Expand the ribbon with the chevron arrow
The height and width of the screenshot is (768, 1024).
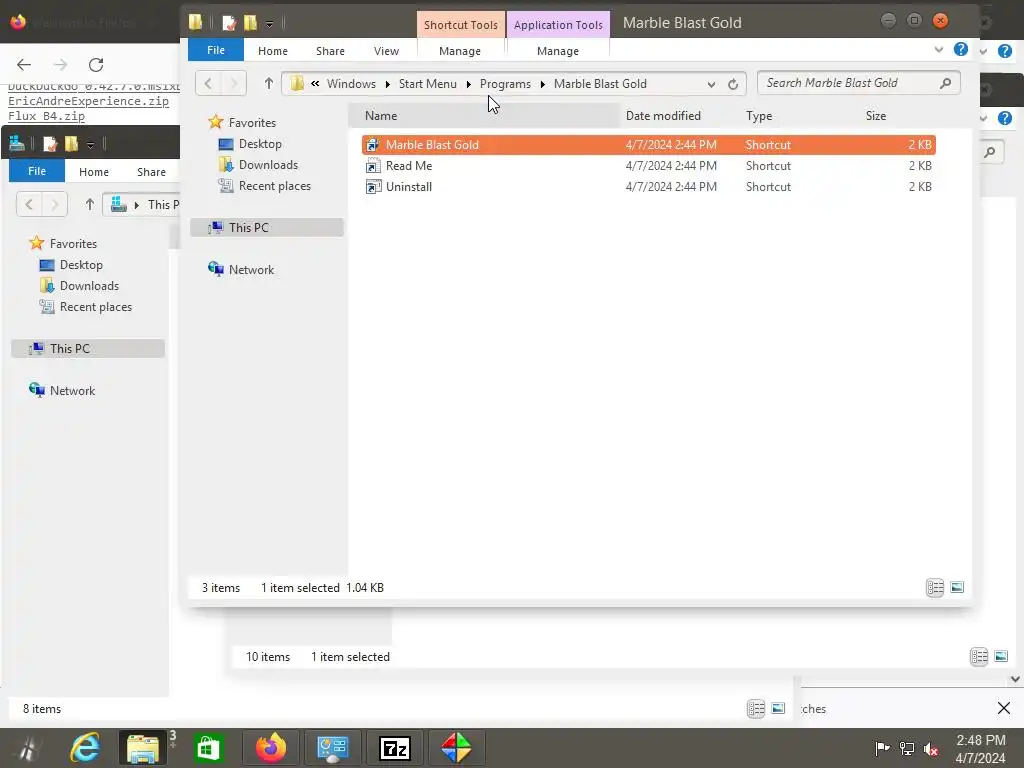pos(938,50)
